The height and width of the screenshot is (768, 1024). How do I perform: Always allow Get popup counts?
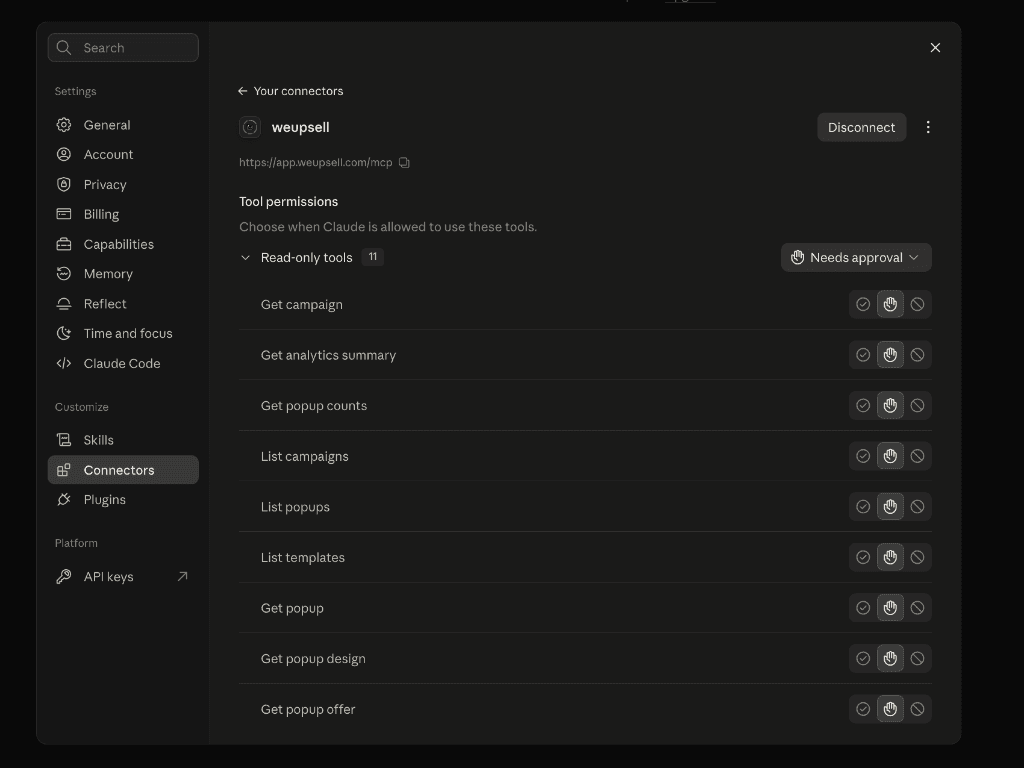(x=863, y=406)
